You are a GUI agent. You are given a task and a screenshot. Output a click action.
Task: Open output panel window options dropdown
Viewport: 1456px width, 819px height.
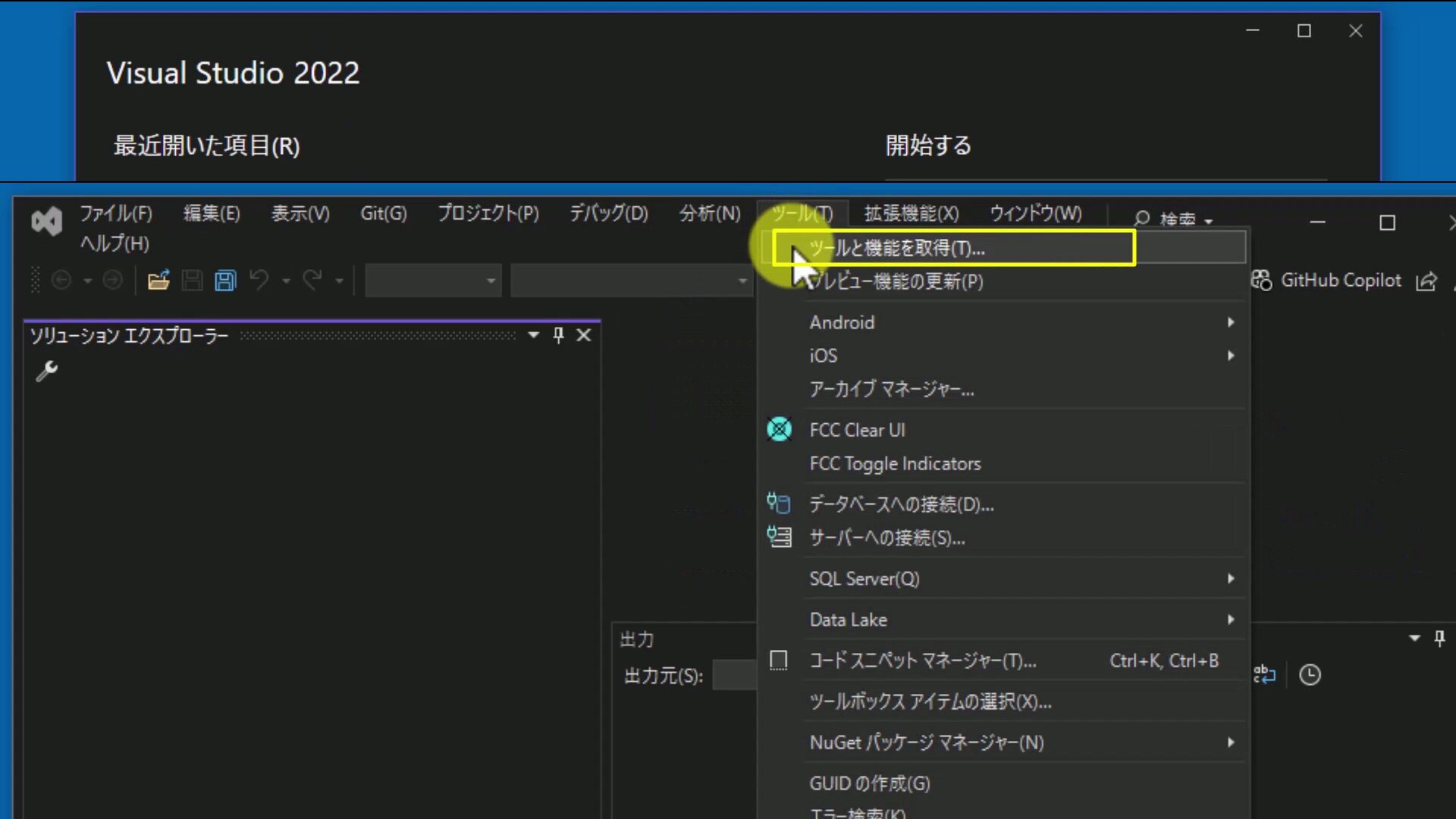pyautogui.click(x=1414, y=639)
